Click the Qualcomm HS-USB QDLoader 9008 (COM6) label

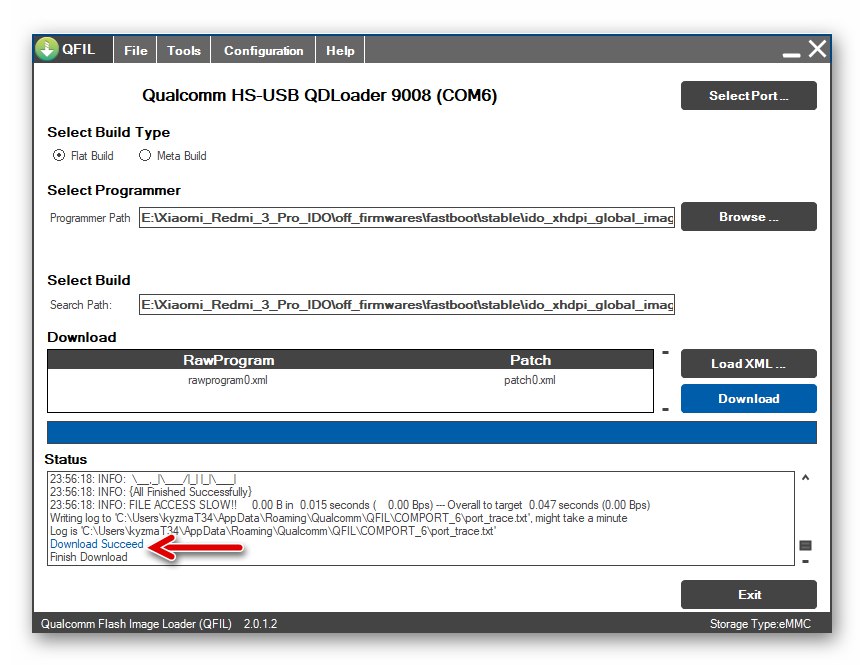(x=320, y=95)
